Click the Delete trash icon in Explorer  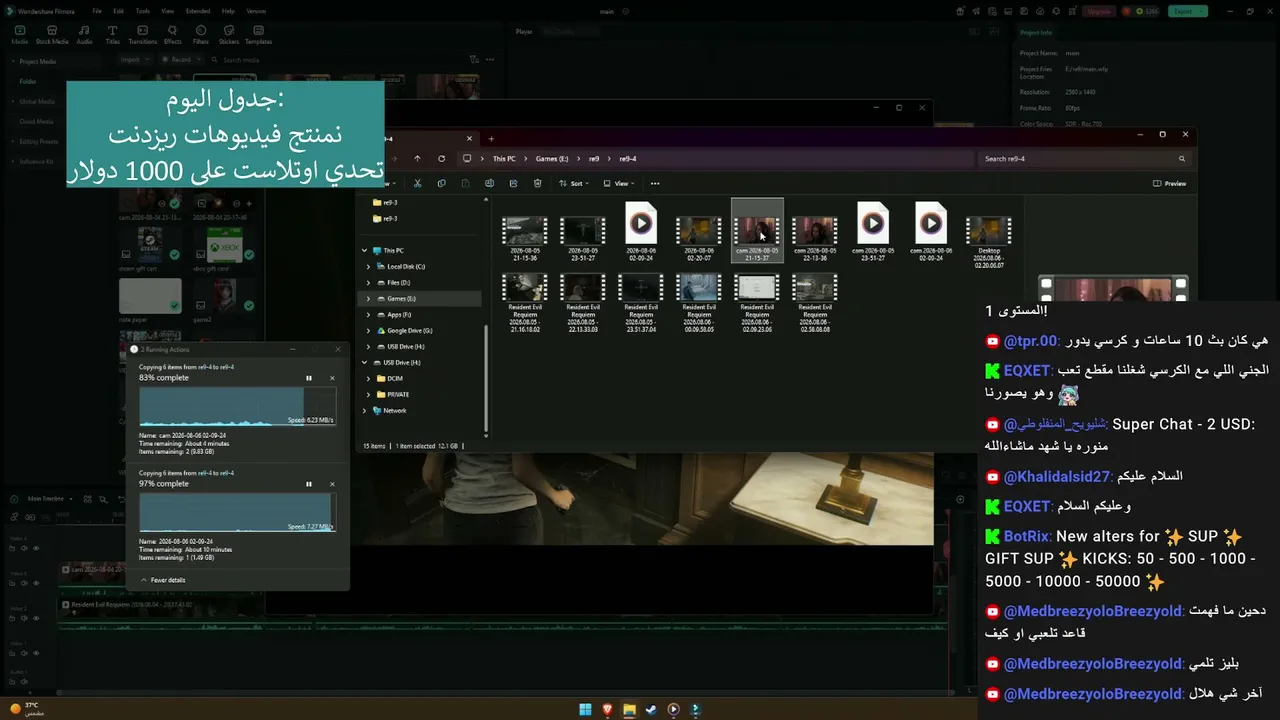coord(538,184)
